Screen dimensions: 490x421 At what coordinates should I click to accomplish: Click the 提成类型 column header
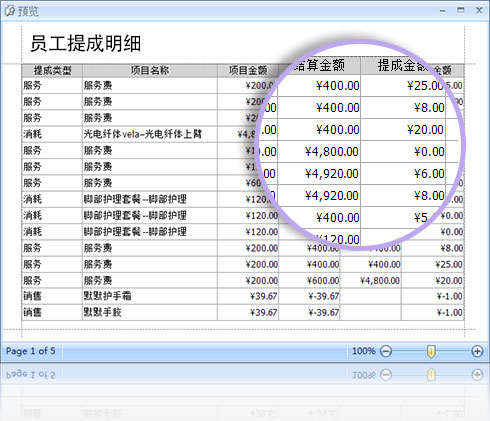coord(52,71)
